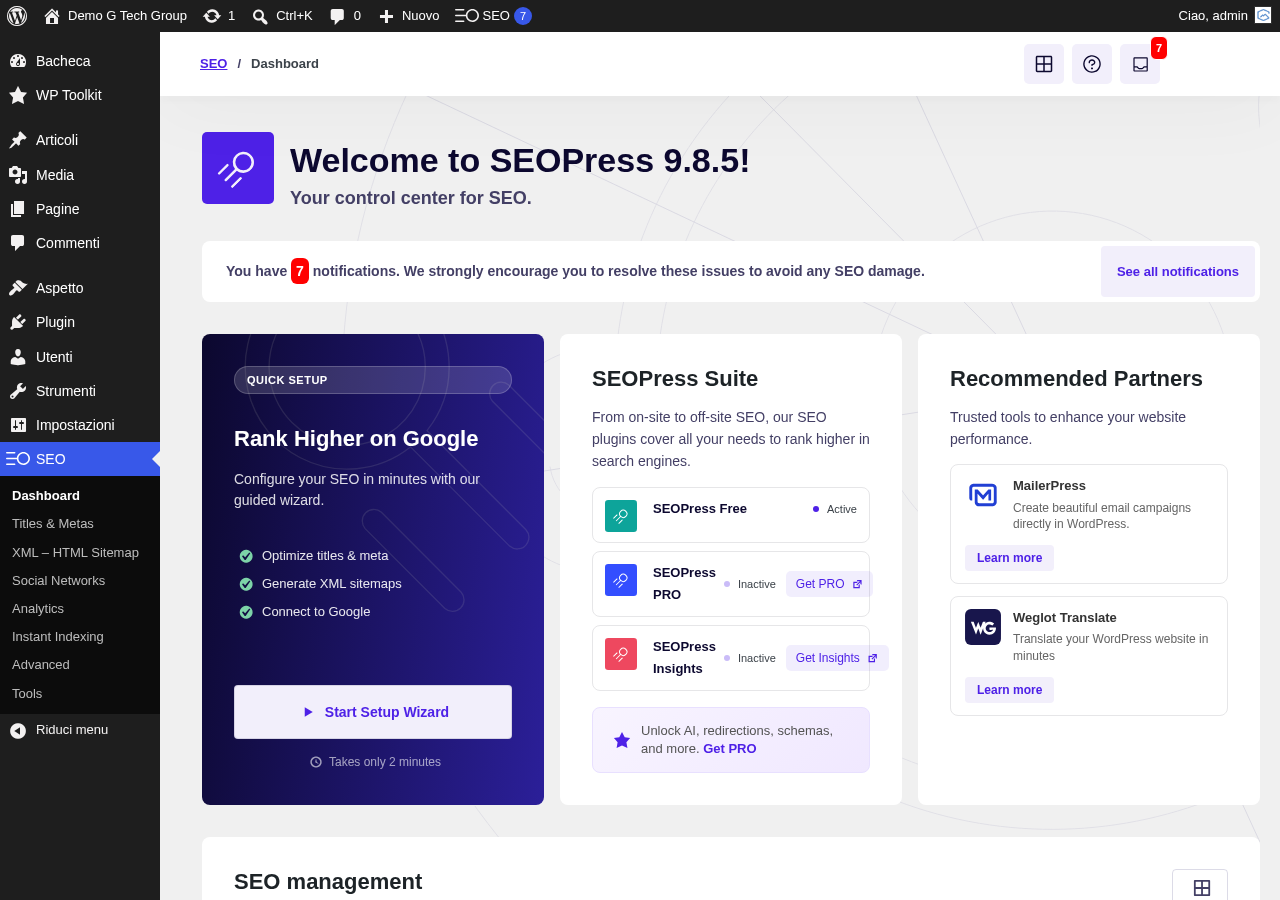
Task: Open notifications inbox icon
Action: [1140, 64]
